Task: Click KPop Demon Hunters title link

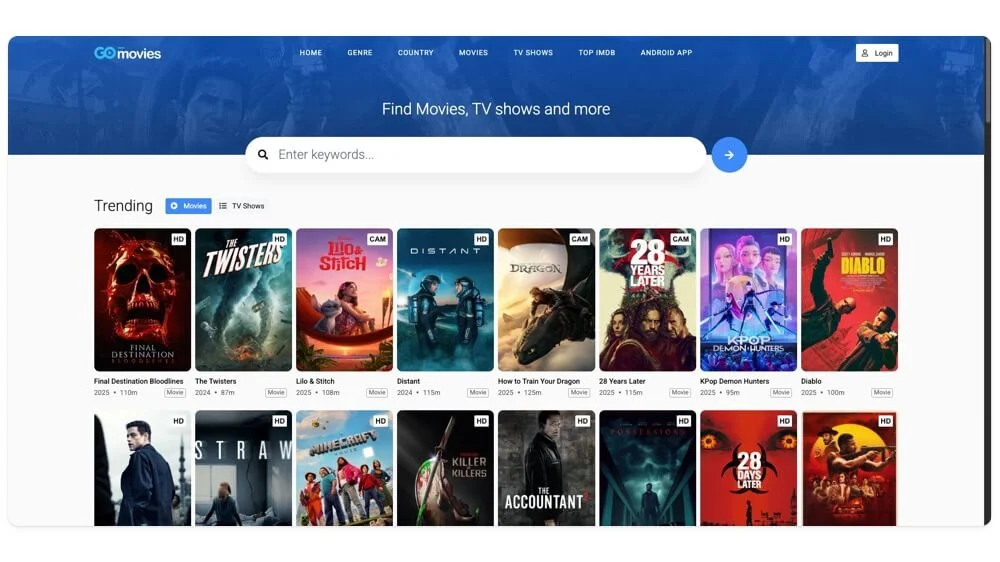Action: point(735,381)
